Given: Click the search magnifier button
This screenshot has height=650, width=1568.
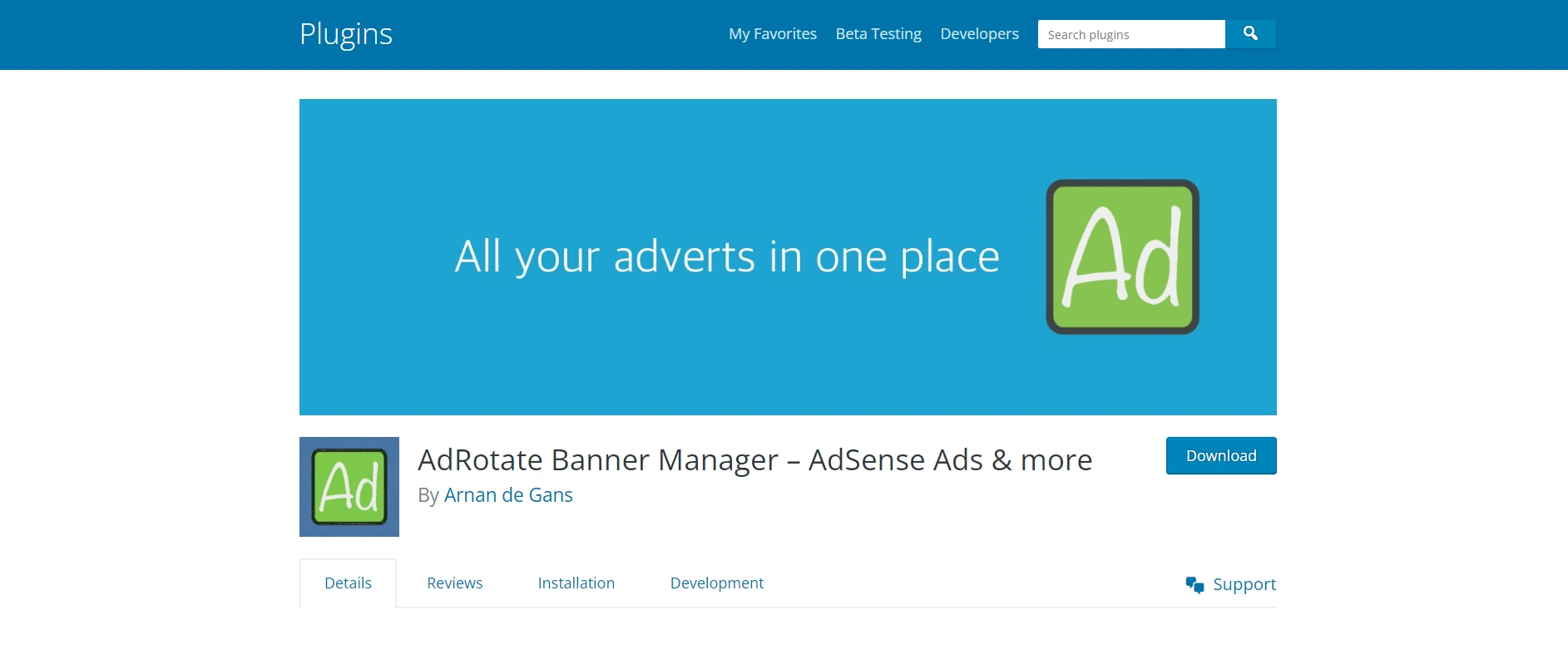Looking at the screenshot, I should [x=1250, y=34].
